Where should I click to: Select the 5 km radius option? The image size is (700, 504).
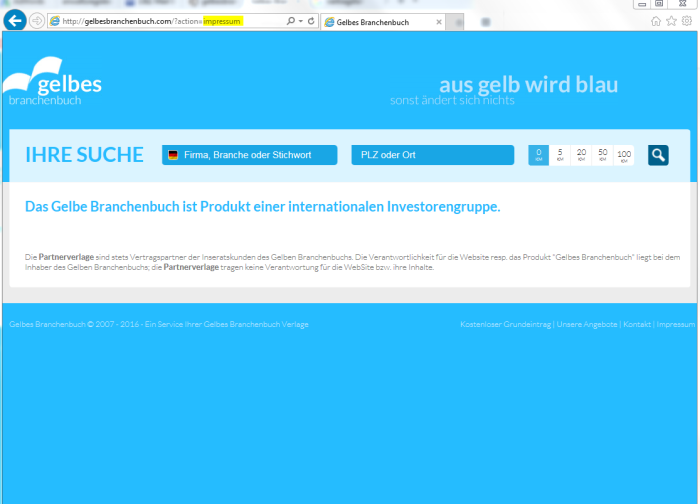(x=560, y=155)
